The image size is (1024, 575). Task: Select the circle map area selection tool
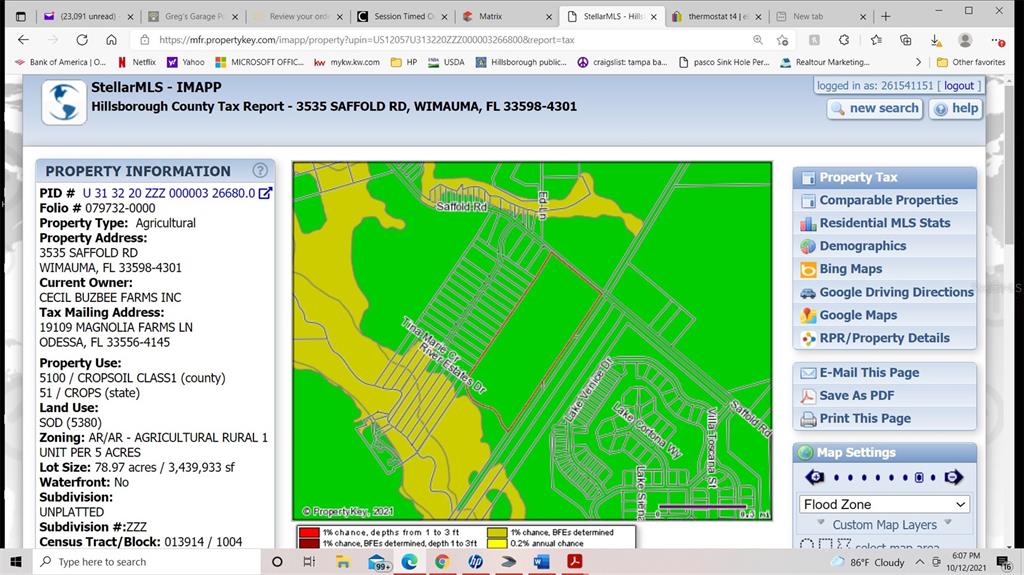pyautogui.click(x=807, y=545)
